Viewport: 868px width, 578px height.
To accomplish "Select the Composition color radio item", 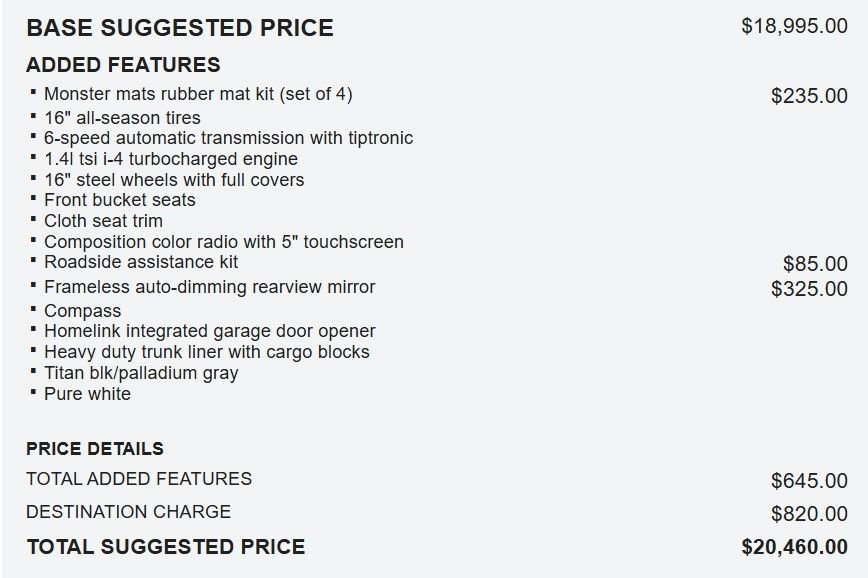I will click(224, 242).
